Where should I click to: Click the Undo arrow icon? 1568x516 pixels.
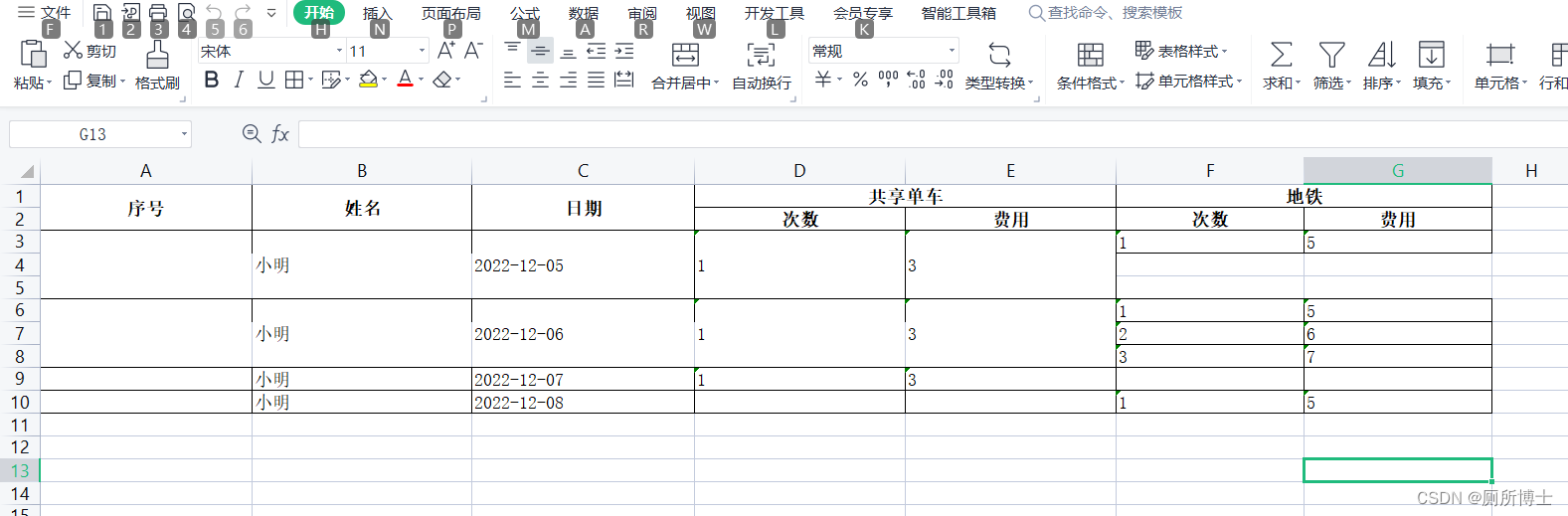click(x=214, y=12)
